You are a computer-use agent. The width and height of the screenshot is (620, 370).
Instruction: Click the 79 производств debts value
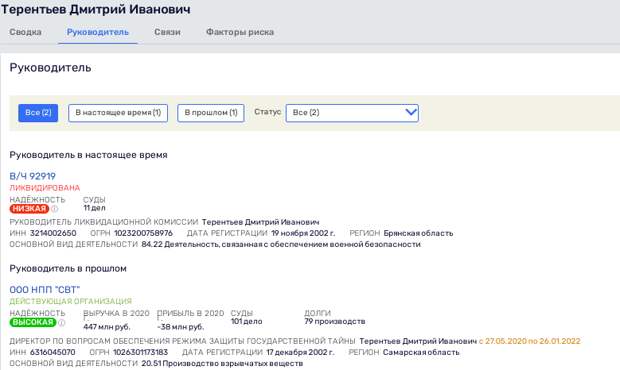coord(335,321)
